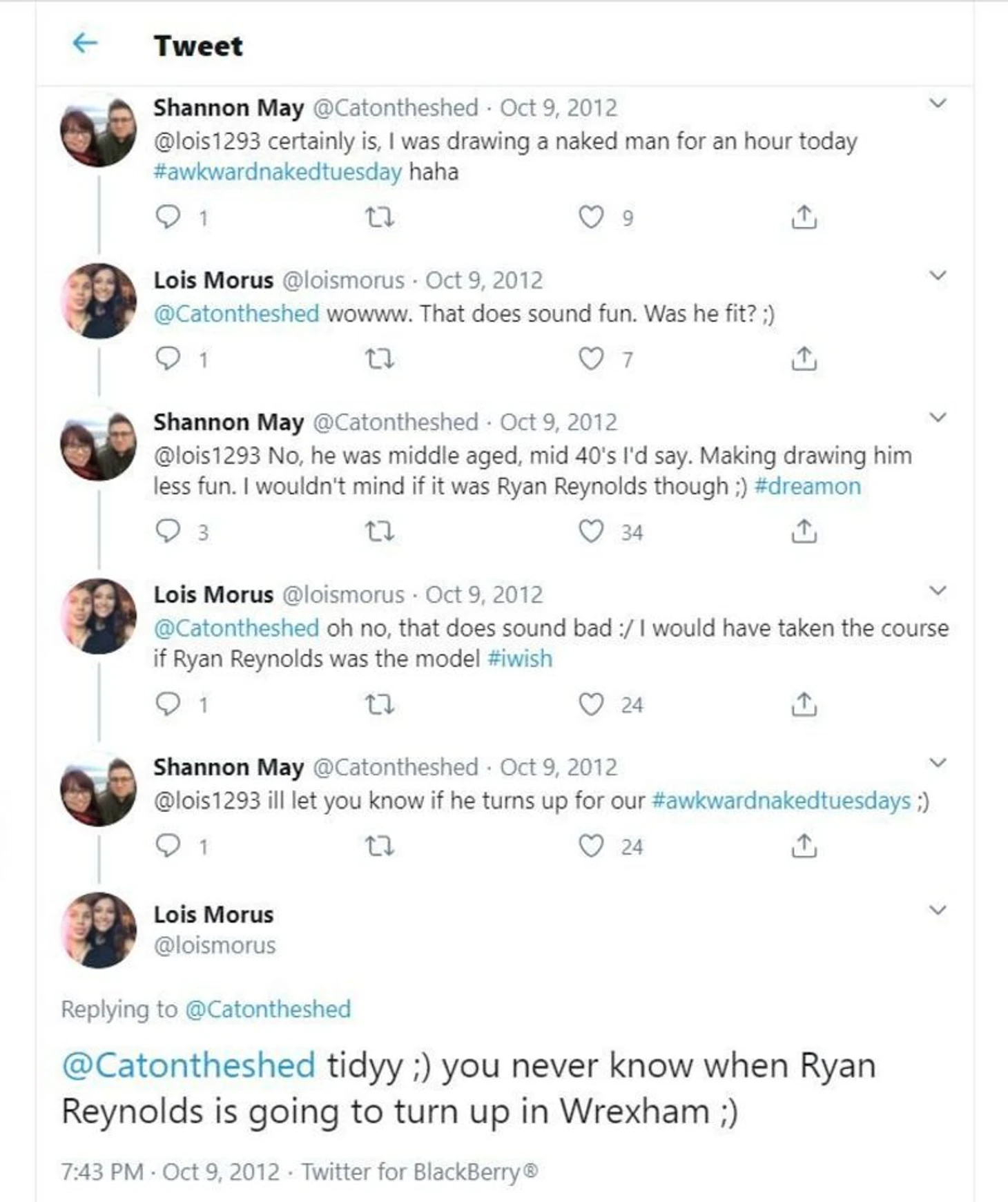Reply to Shannon's #dreamon tweet with 3 replies
The image size is (1008, 1202).
168,532
